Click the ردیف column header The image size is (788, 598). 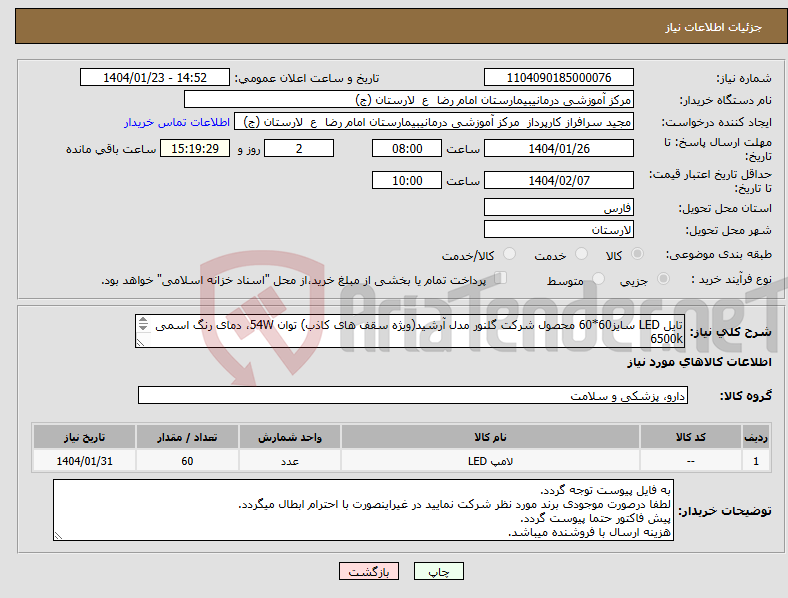(756, 437)
